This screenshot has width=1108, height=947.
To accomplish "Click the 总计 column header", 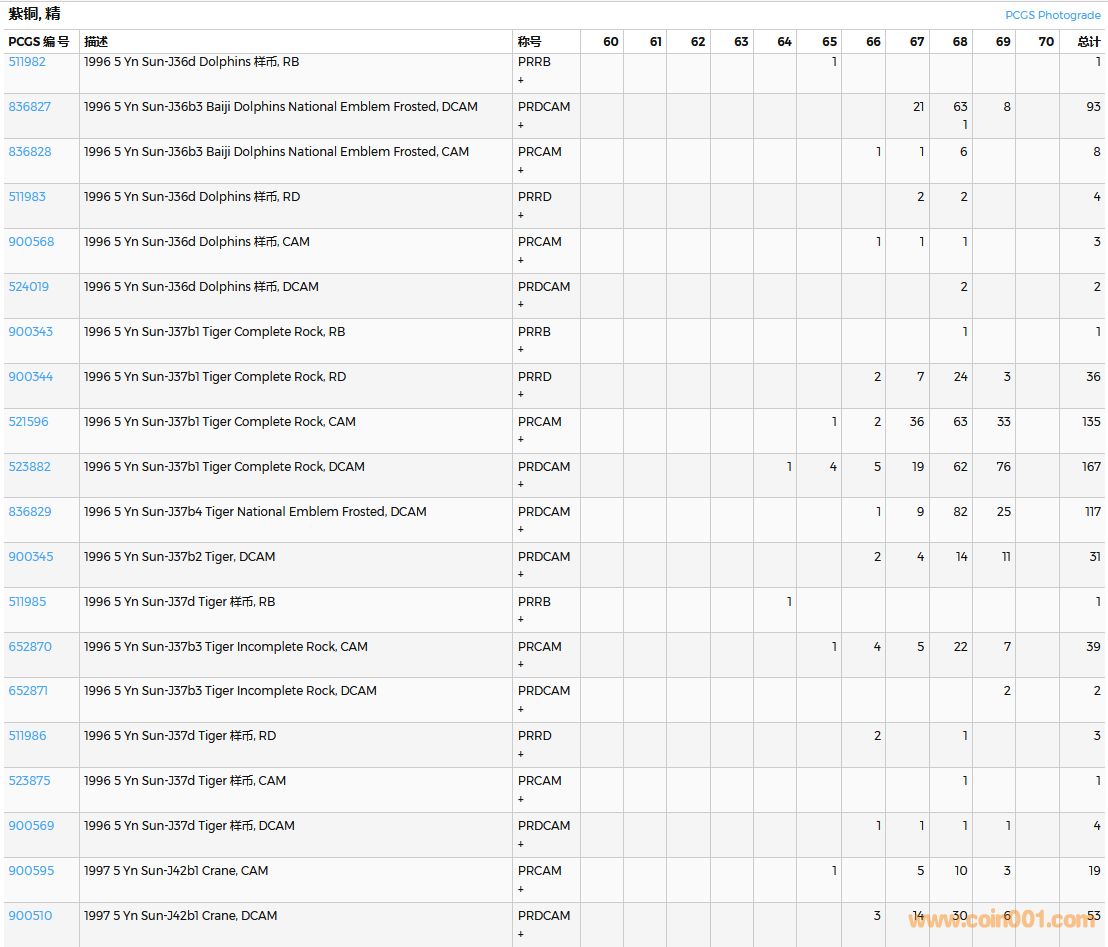I will pos(1088,42).
